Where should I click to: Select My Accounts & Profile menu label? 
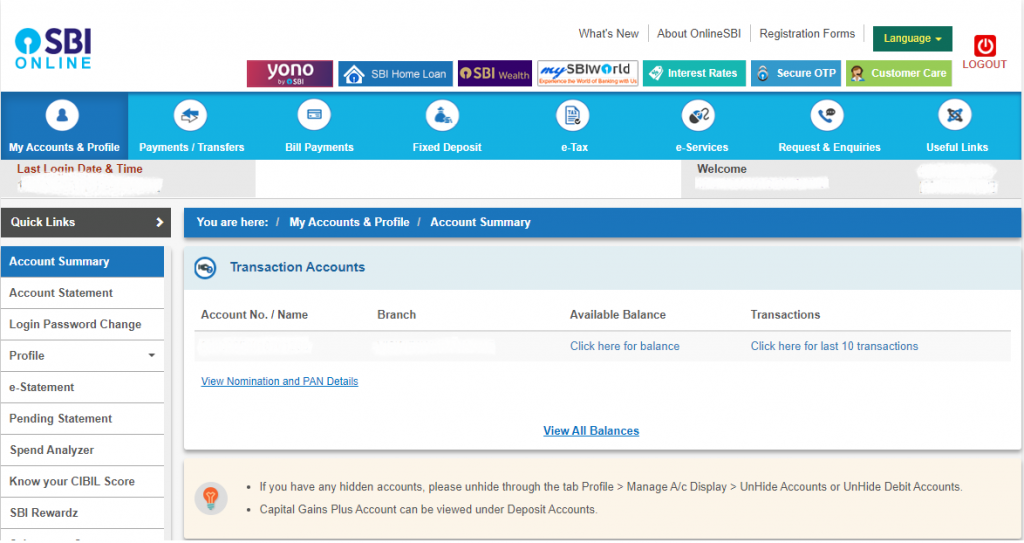coord(64,148)
